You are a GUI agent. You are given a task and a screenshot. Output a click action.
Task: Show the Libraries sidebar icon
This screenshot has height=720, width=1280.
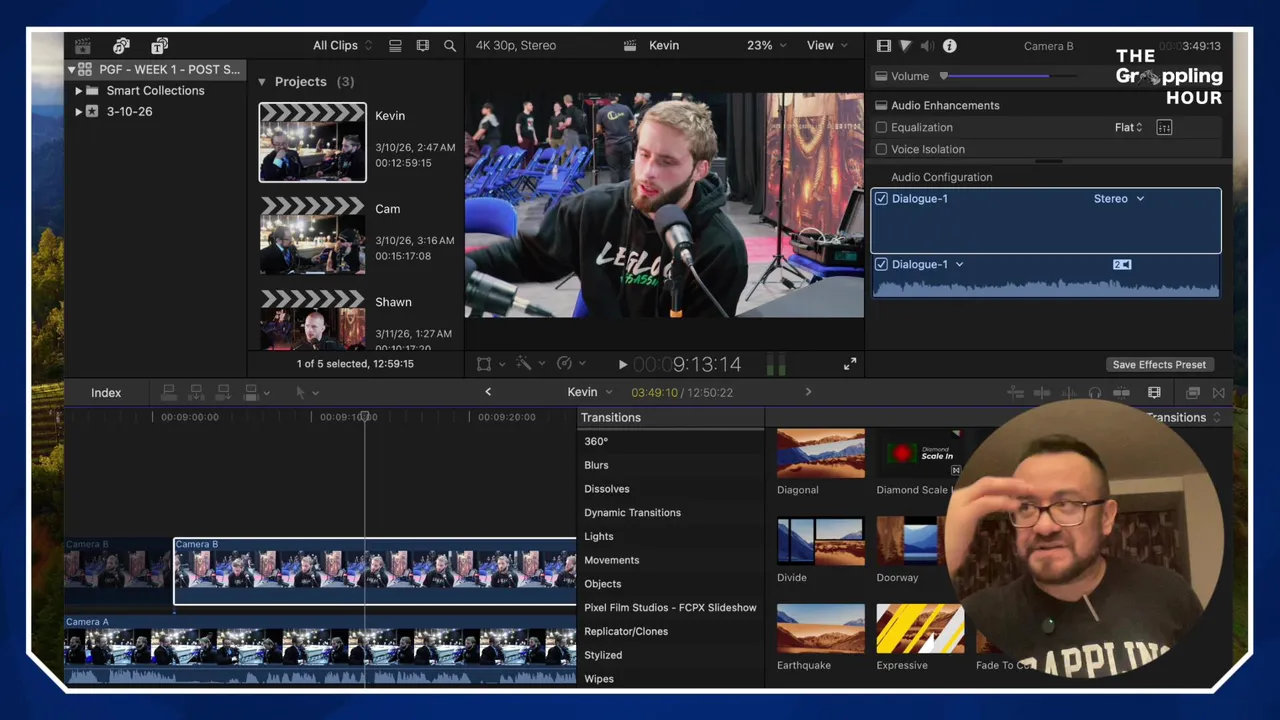coord(83,46)
